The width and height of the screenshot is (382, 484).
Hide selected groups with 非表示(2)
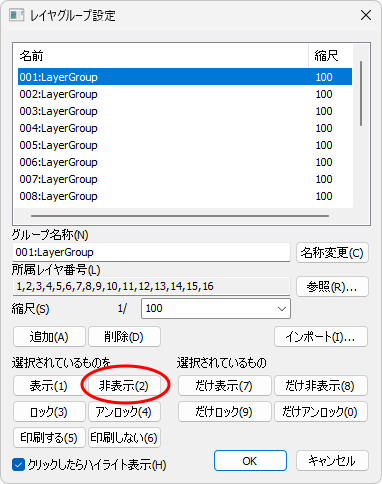[124, 386]
